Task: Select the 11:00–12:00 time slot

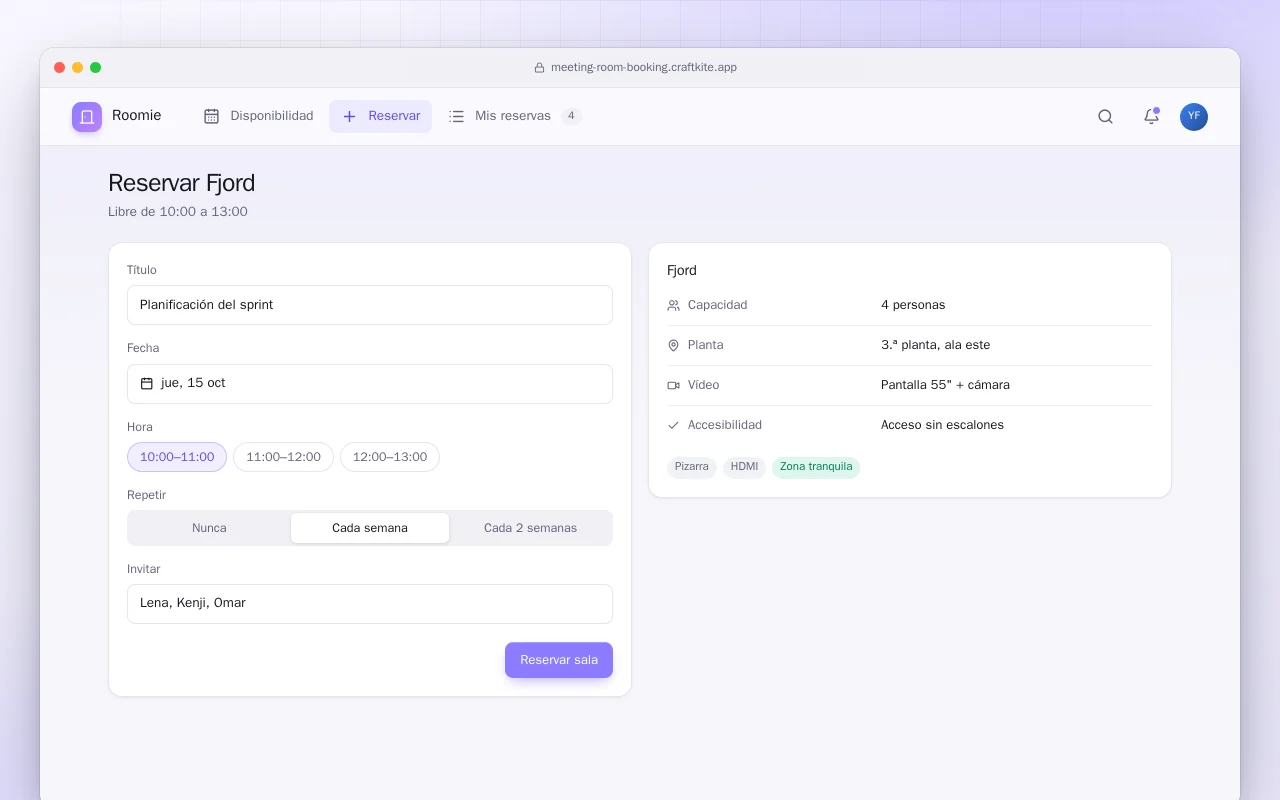Action: (x=283, y=457)
